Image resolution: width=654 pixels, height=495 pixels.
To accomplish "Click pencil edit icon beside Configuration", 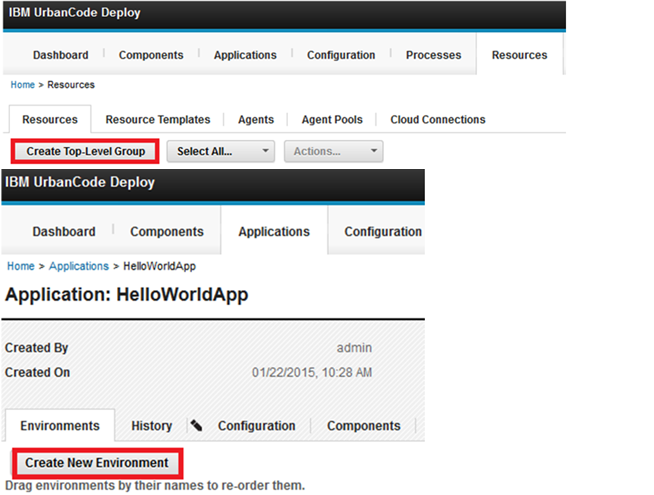I will (x=196, y=425).
